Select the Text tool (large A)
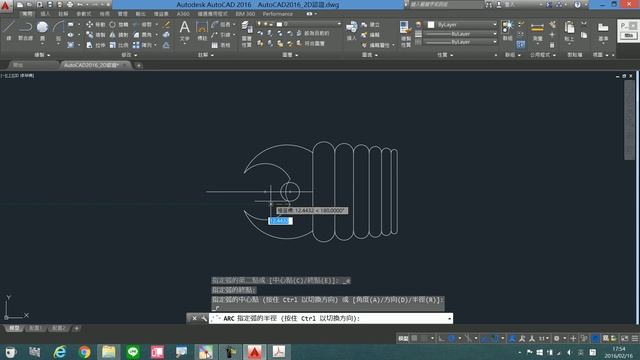 click(x=184, y=27)
